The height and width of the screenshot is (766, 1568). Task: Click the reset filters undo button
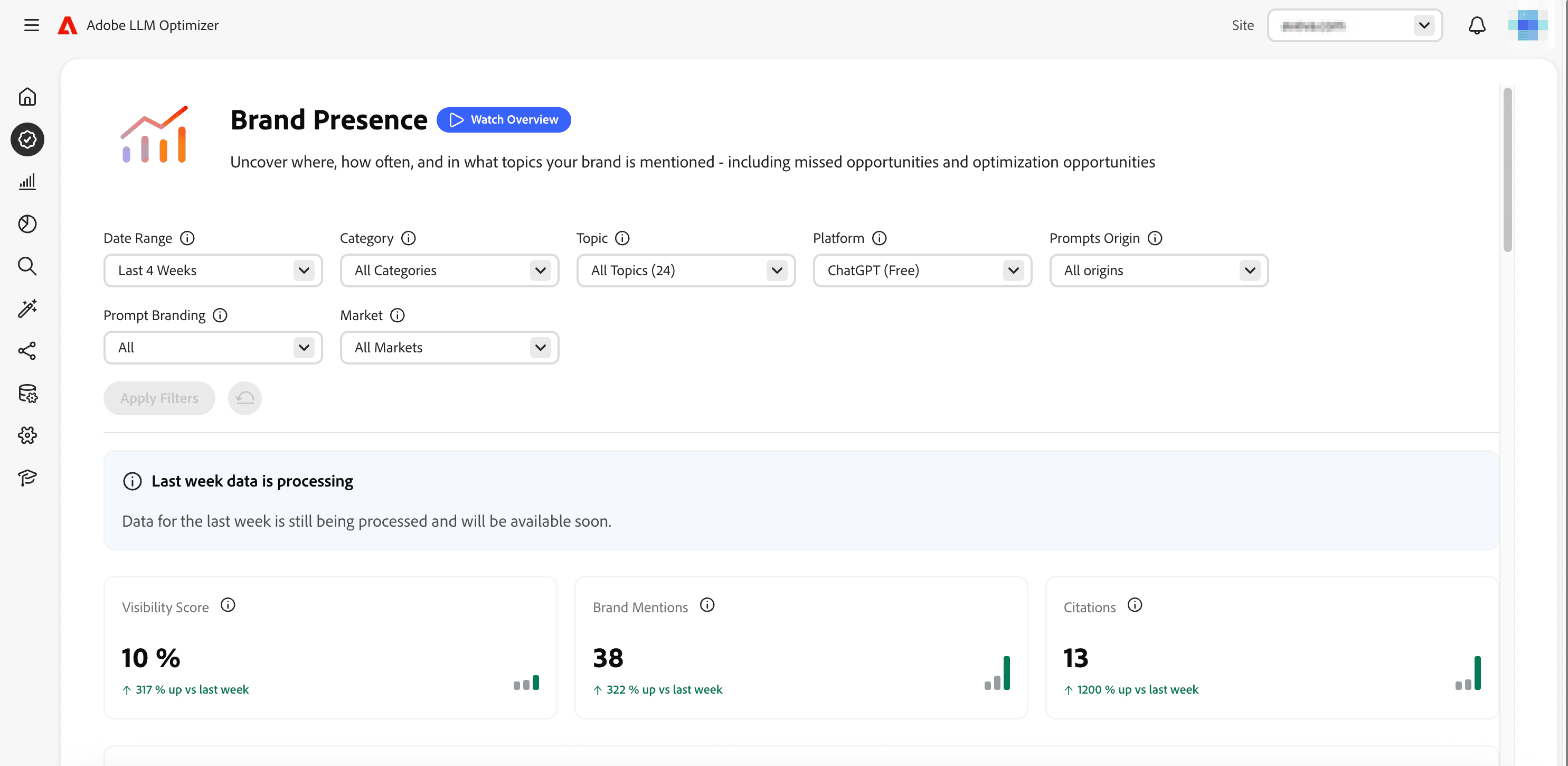point(244,398)
